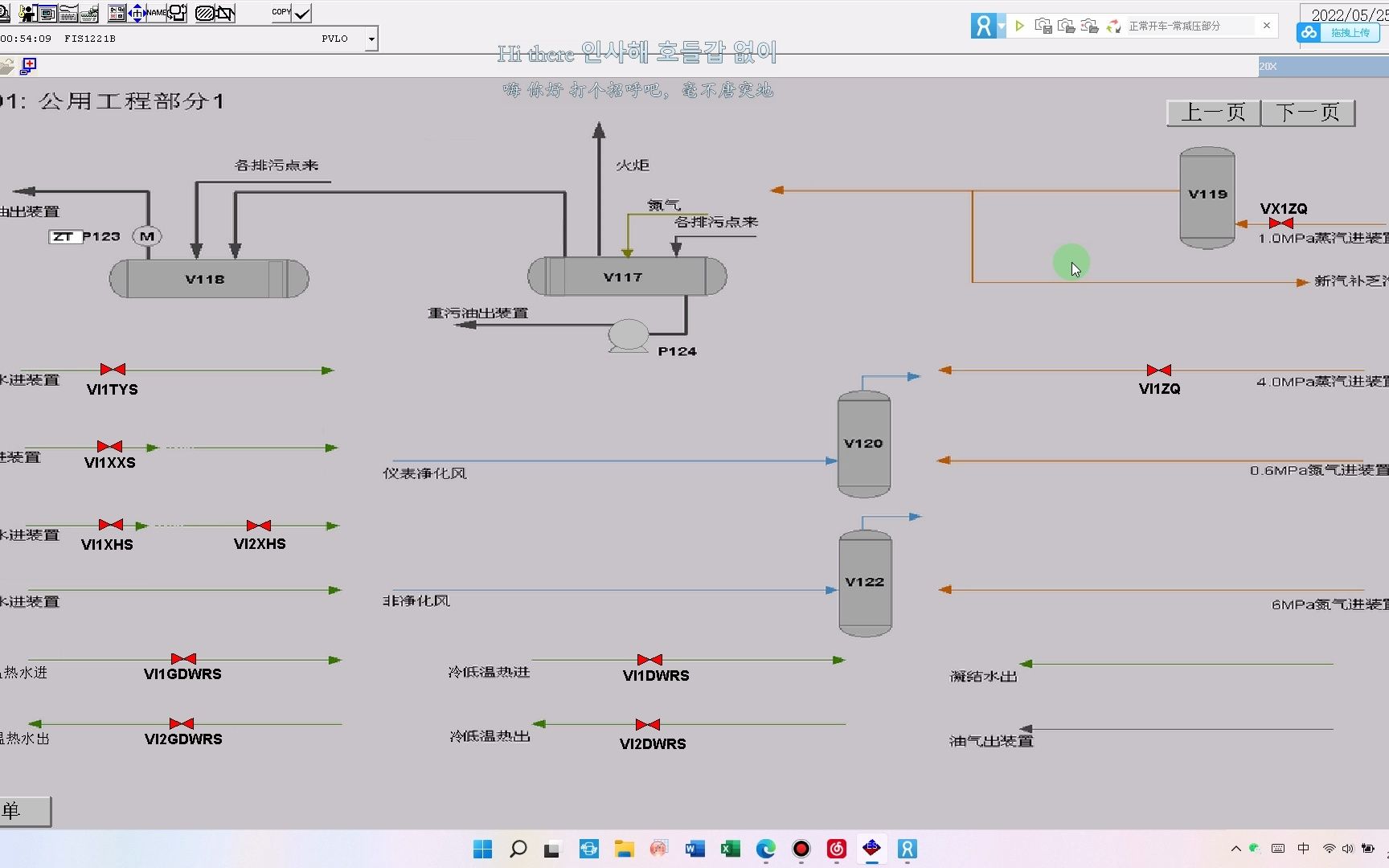Click the NAME toolbar button
Viewport: 1389px width, 868px height.
point(156,13)
